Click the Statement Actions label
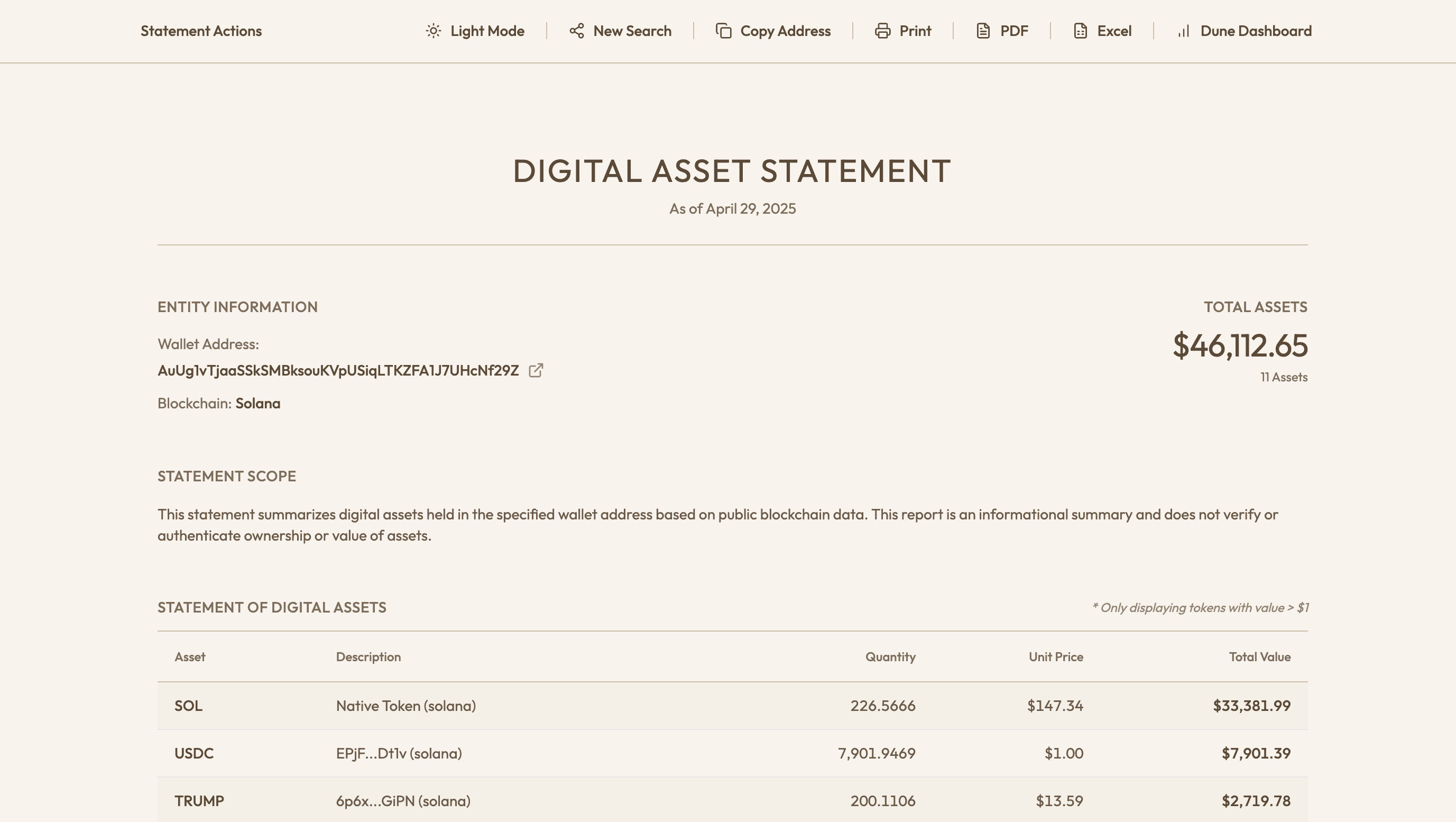The height and width of the screenshot is (822, 1456). click(201, 31)
